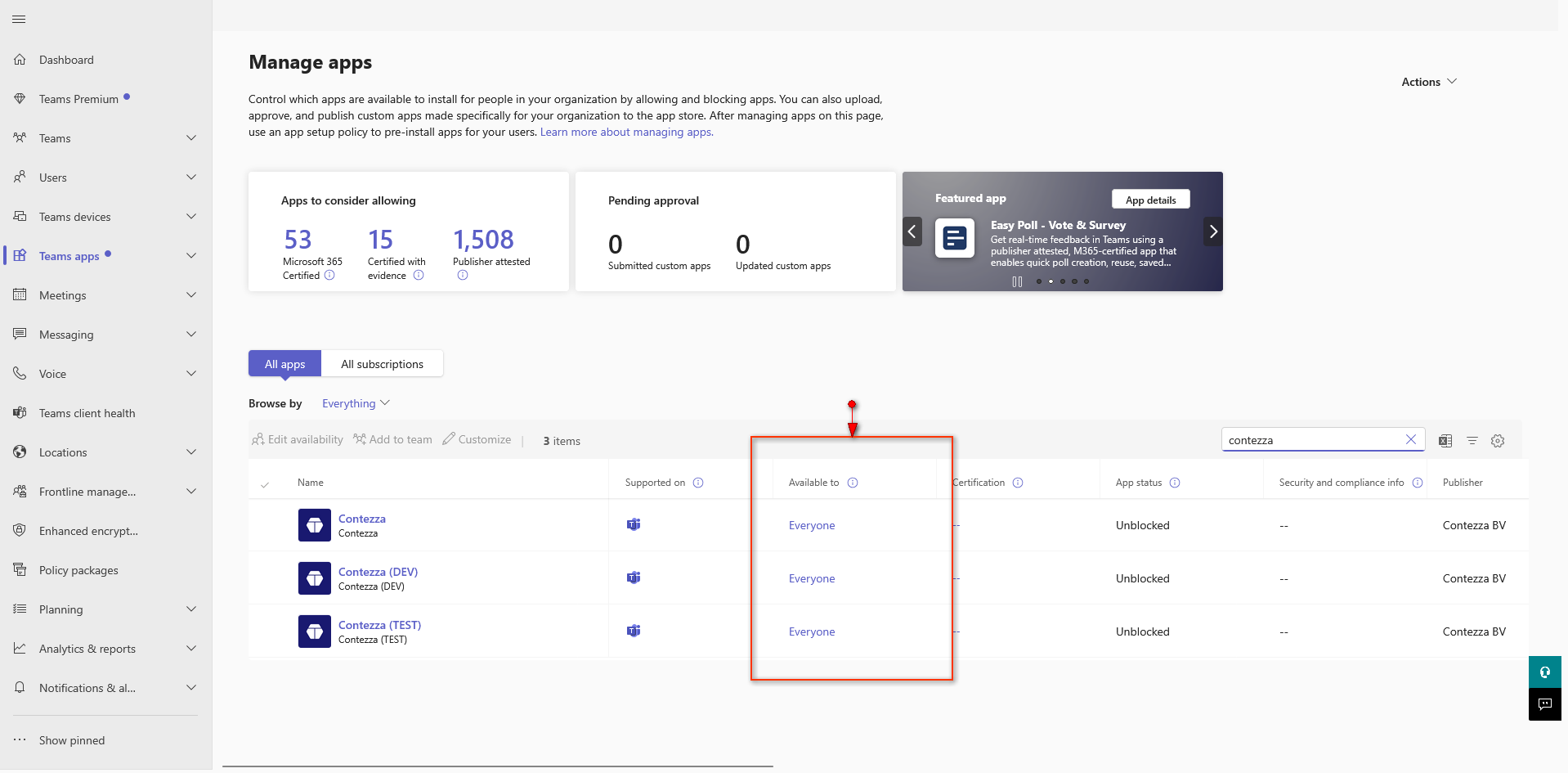Open the table filter icon

click(1472, 441)
